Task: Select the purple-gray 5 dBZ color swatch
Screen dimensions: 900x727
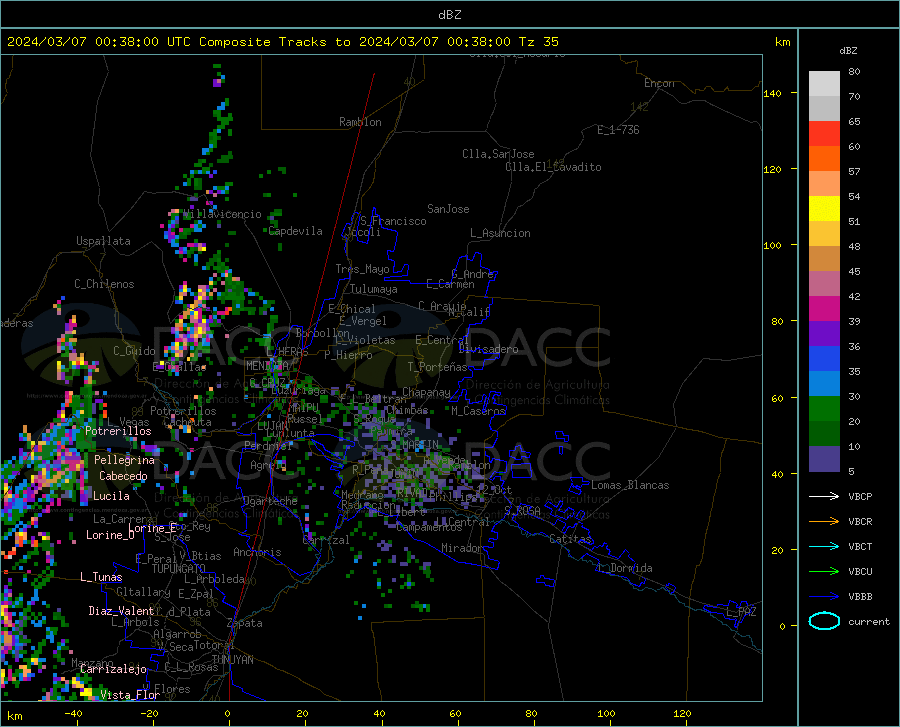Action: coord(824,459)
